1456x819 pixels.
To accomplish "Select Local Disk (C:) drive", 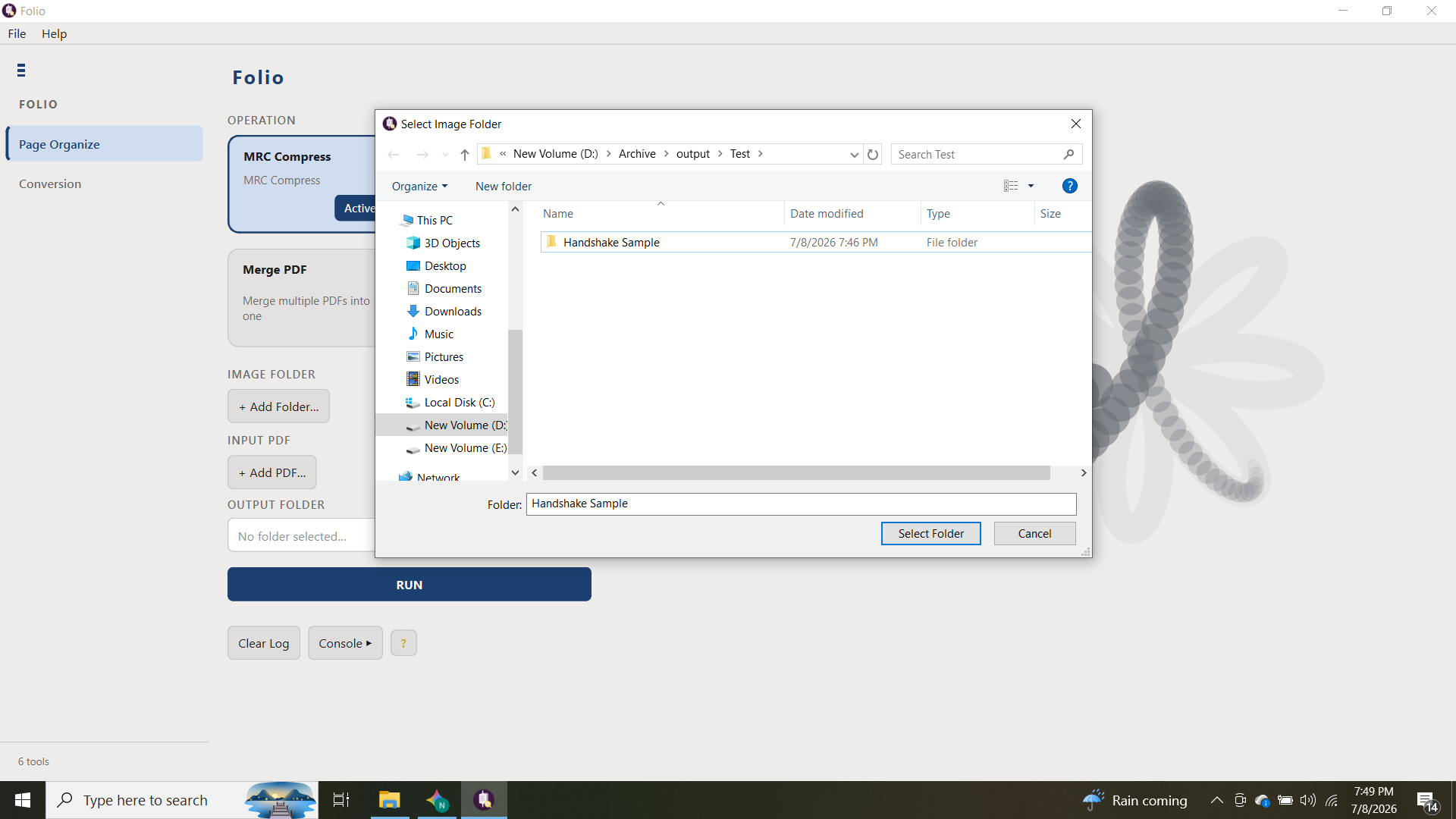I will tap(460, 403).
